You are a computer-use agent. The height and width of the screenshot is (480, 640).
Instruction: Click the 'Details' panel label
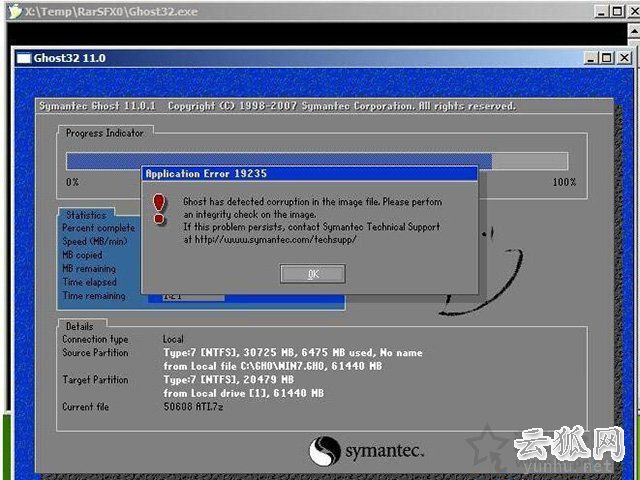click(80, 327)
